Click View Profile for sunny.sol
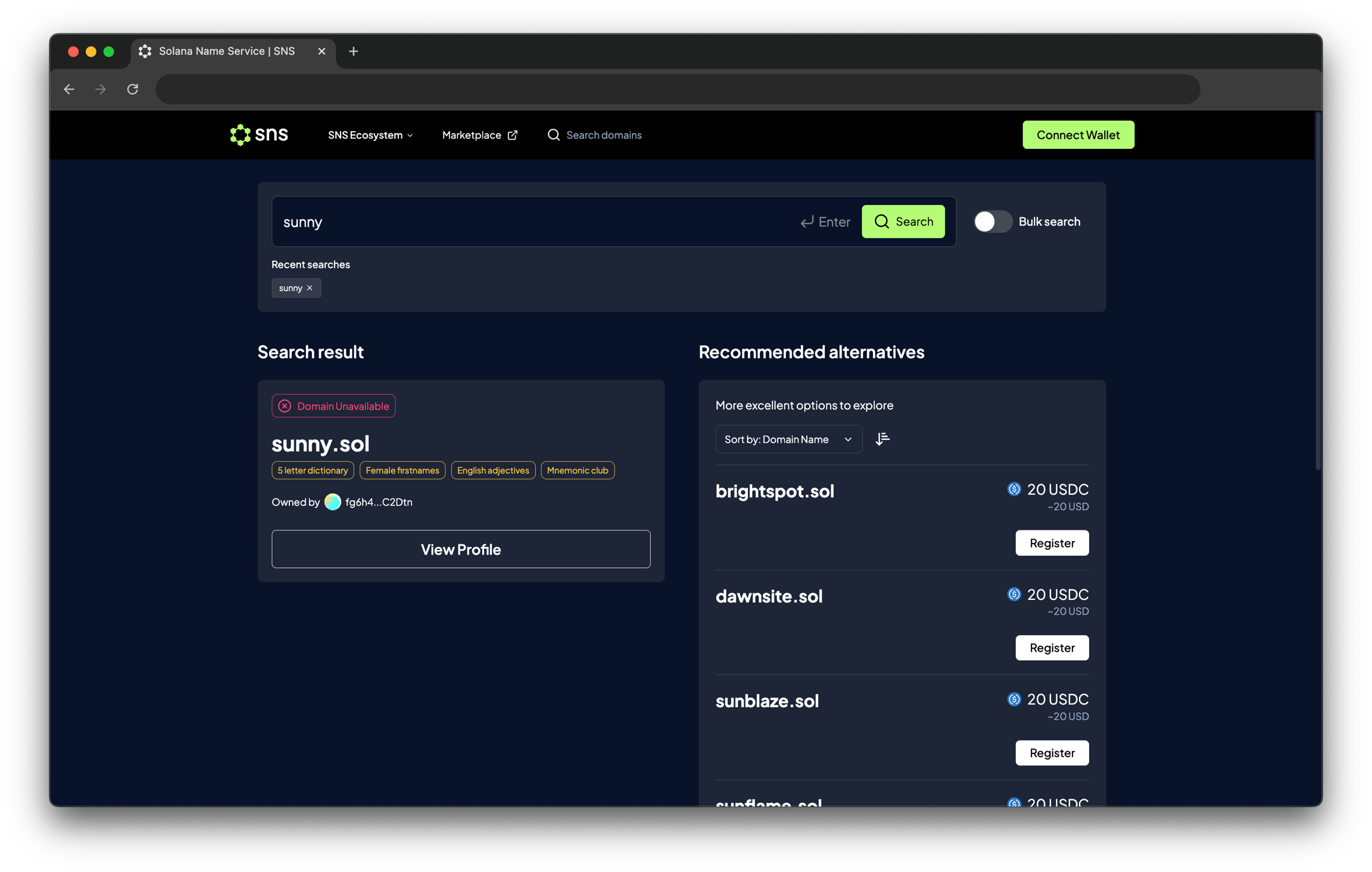Image resolution: width=1372 pixels, height=872 pixels. point(460,549)
